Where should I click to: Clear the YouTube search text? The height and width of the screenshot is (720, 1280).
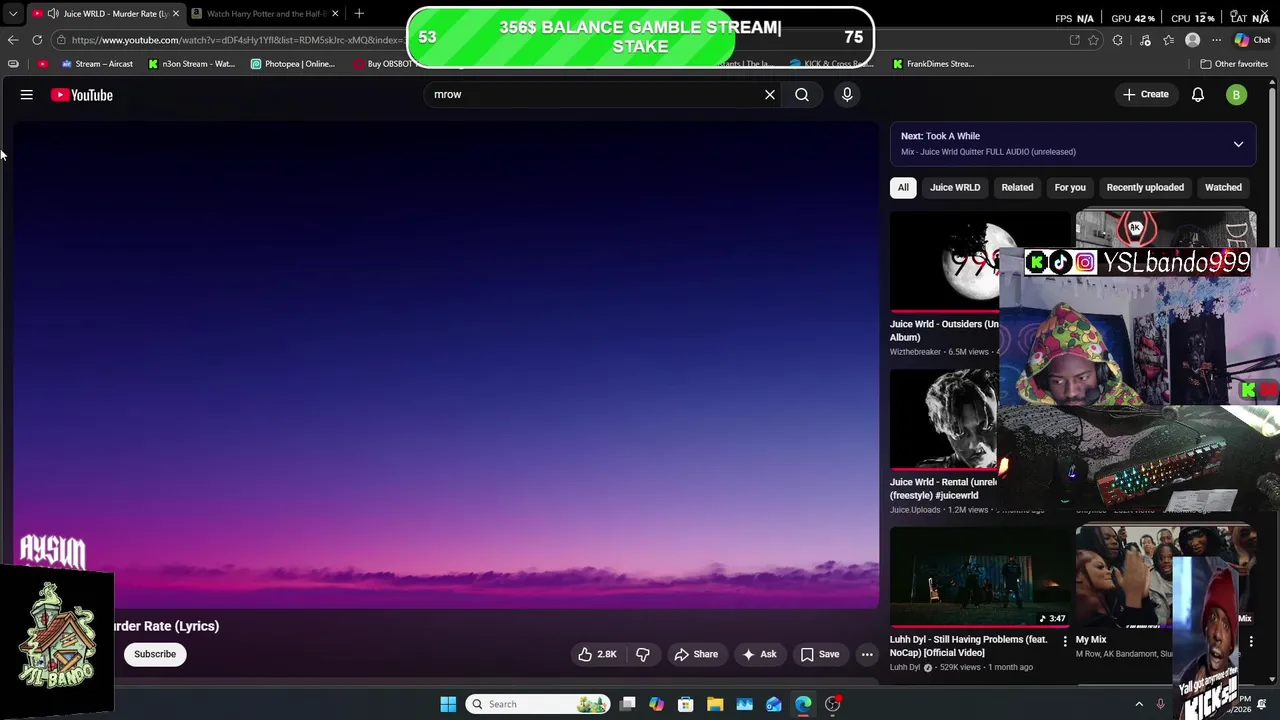coord(770,95)
